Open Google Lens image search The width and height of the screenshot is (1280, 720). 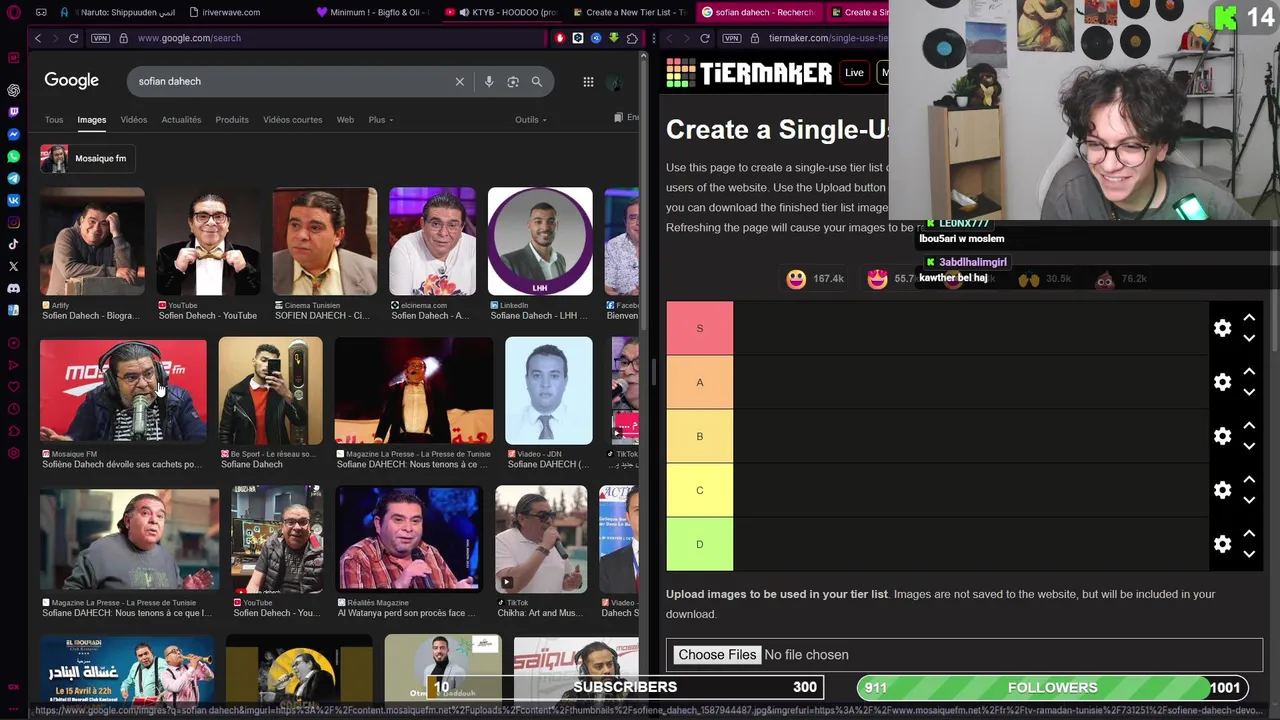pyautogui.click(x=513, y=81)
